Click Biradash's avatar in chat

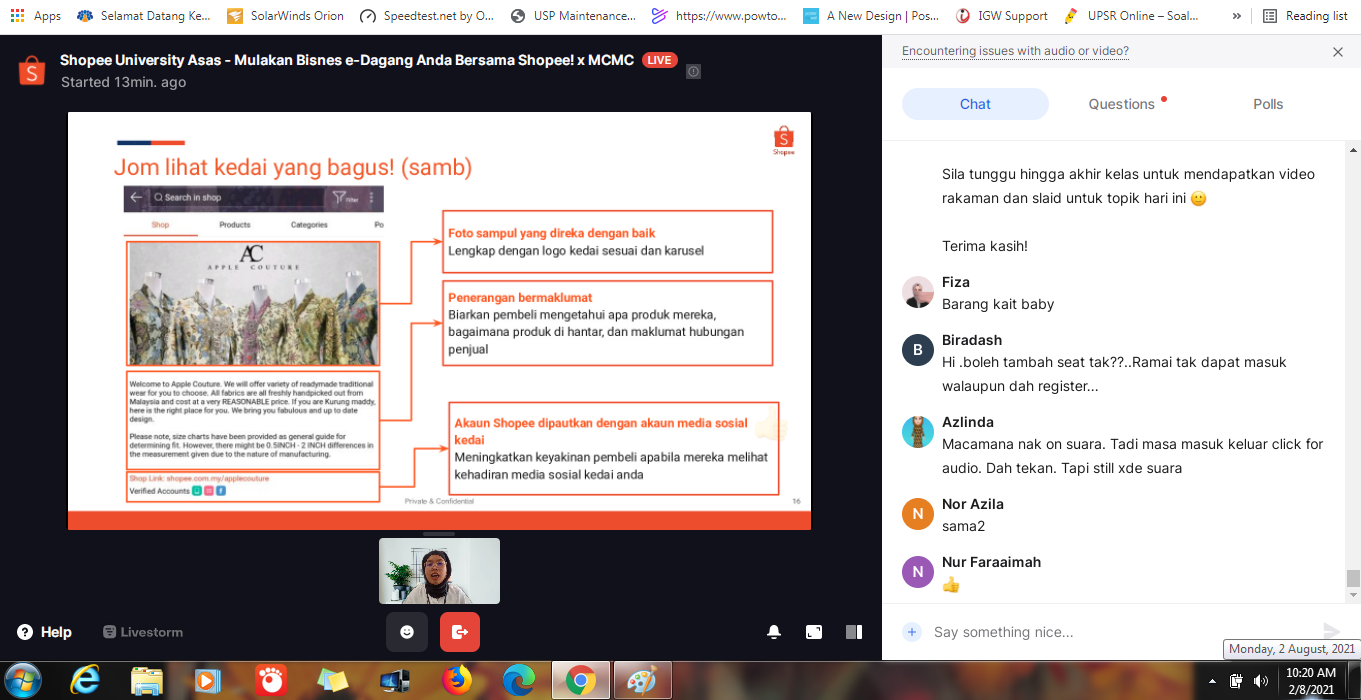pyautogui.click(x=918, y=350)
